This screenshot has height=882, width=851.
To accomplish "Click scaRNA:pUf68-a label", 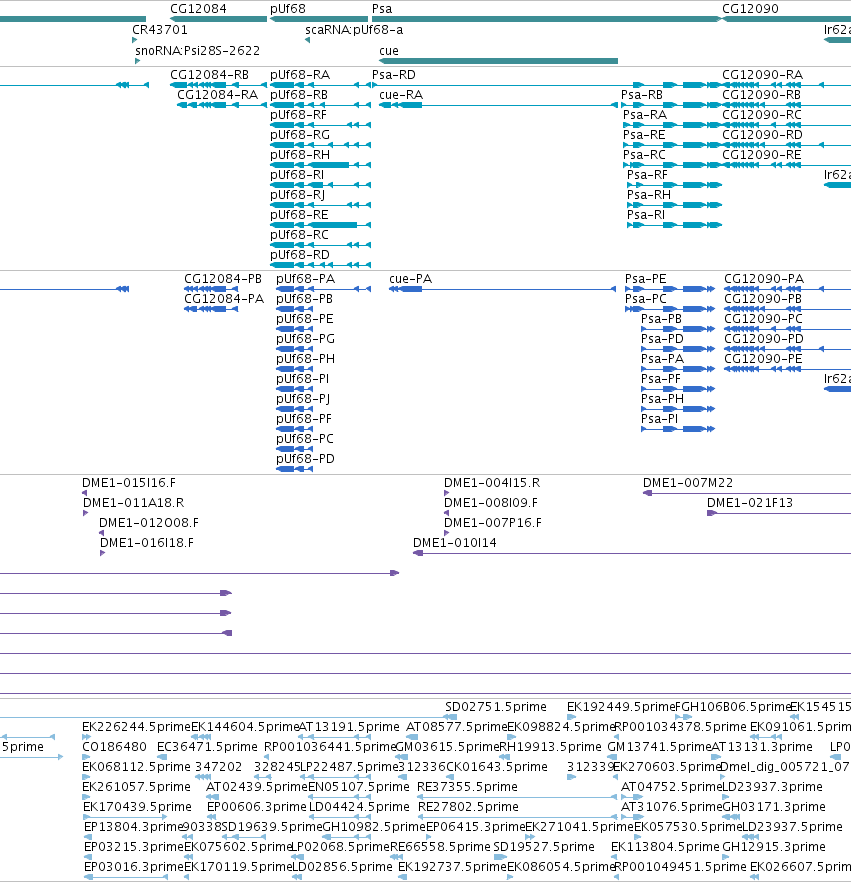I will click(x=354, y=30).
